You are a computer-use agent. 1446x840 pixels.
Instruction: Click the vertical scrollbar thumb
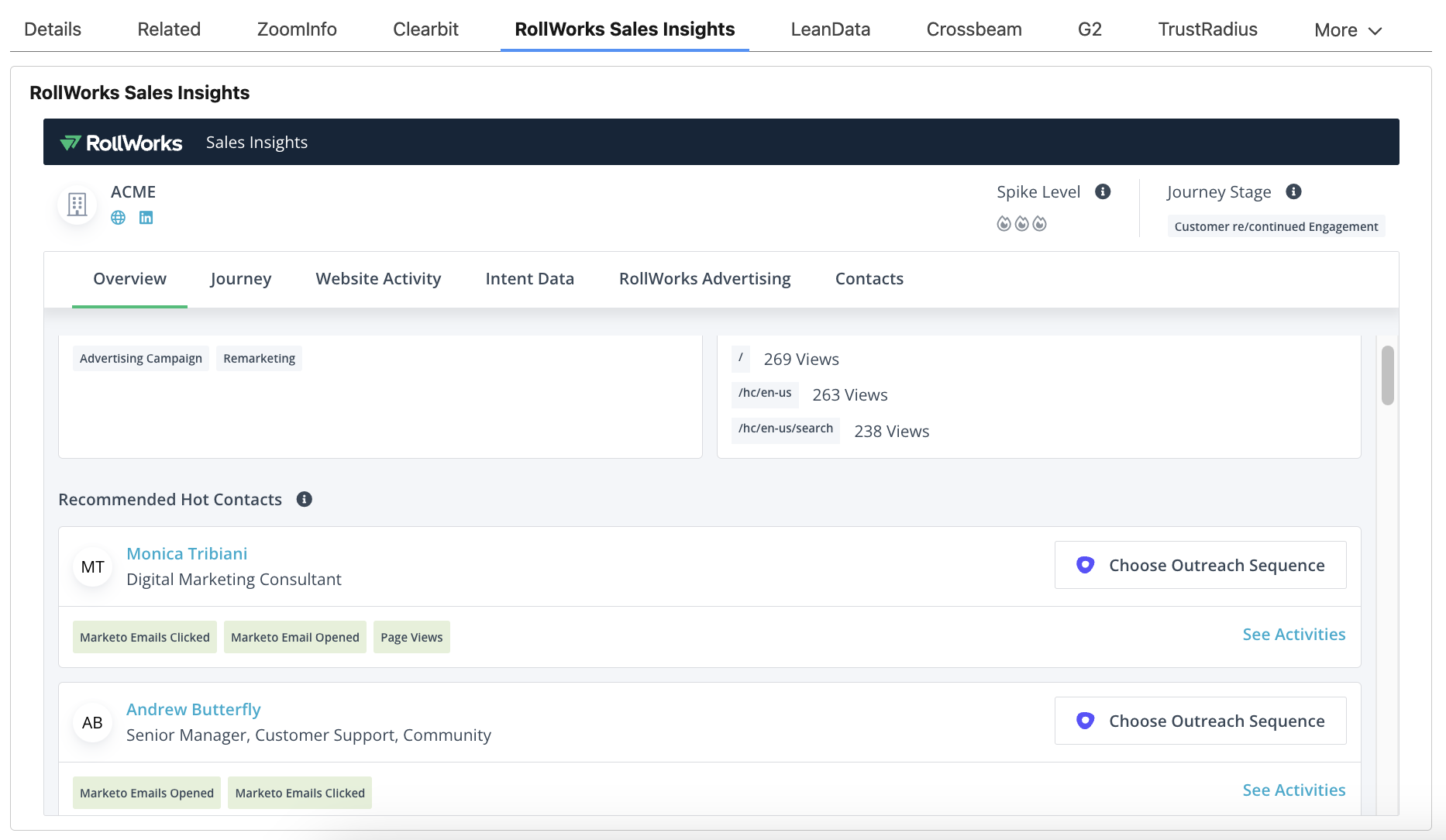(1387, 375)
